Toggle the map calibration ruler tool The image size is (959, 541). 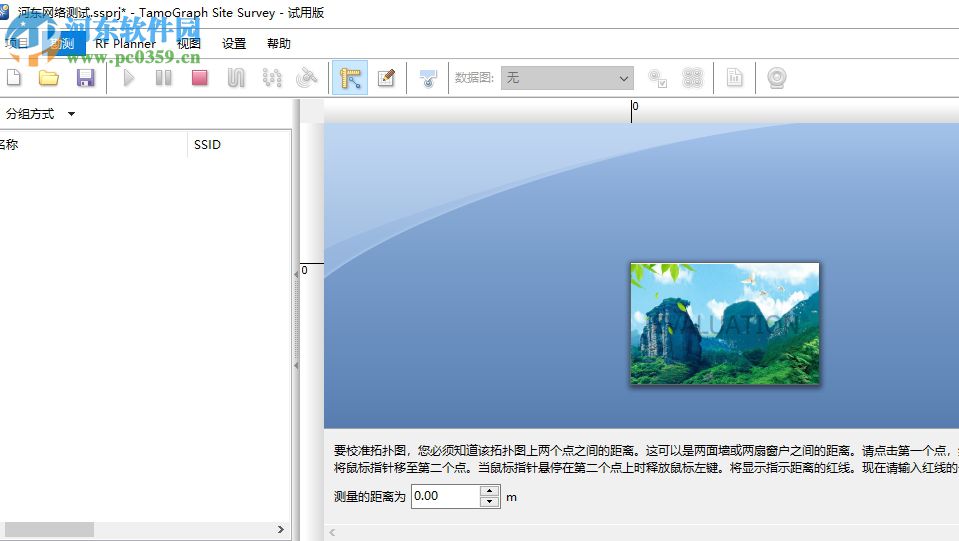click(350, 78)
